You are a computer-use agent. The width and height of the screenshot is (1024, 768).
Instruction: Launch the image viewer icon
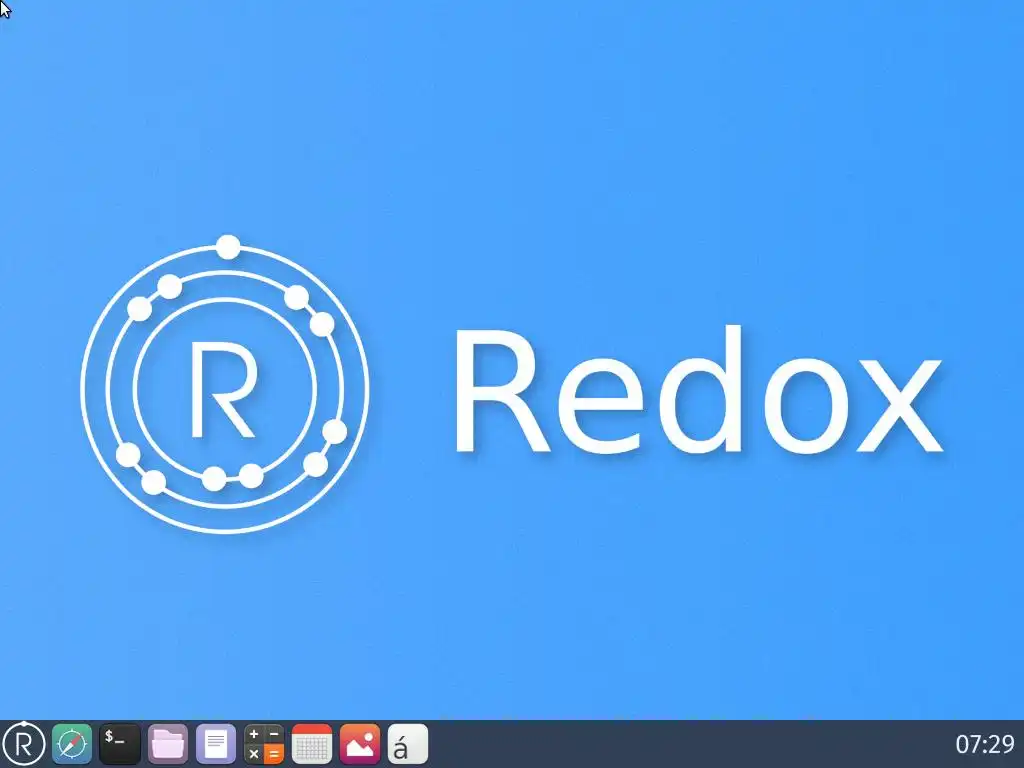(x=360, y=744)
